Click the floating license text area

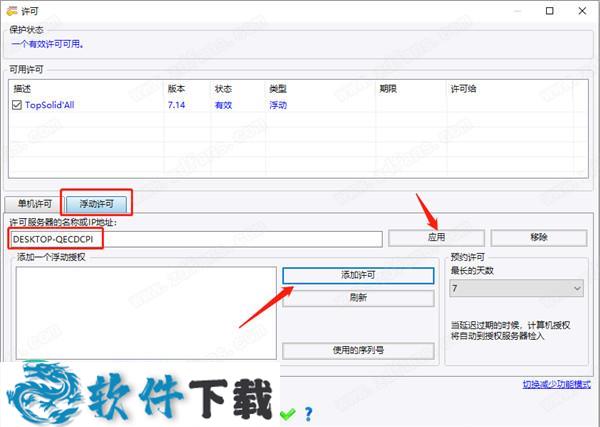[146, 313]
